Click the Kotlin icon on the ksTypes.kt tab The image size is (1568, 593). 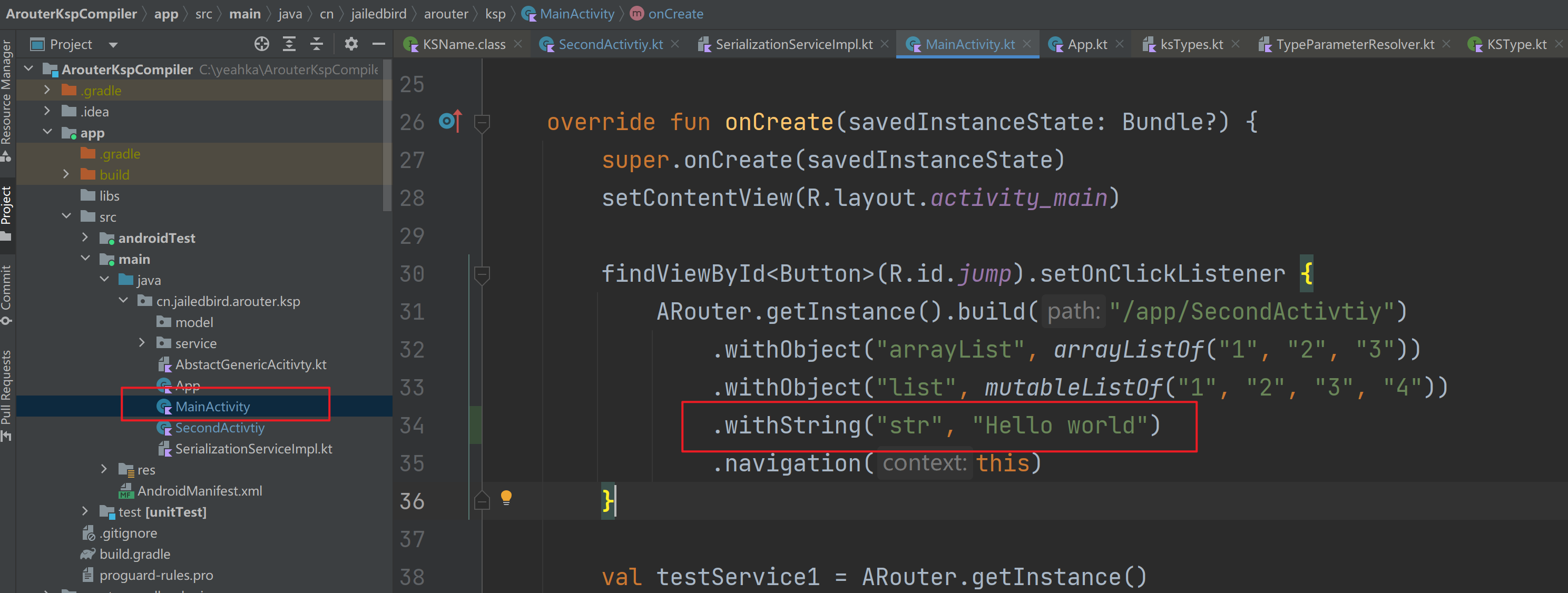1149,43
